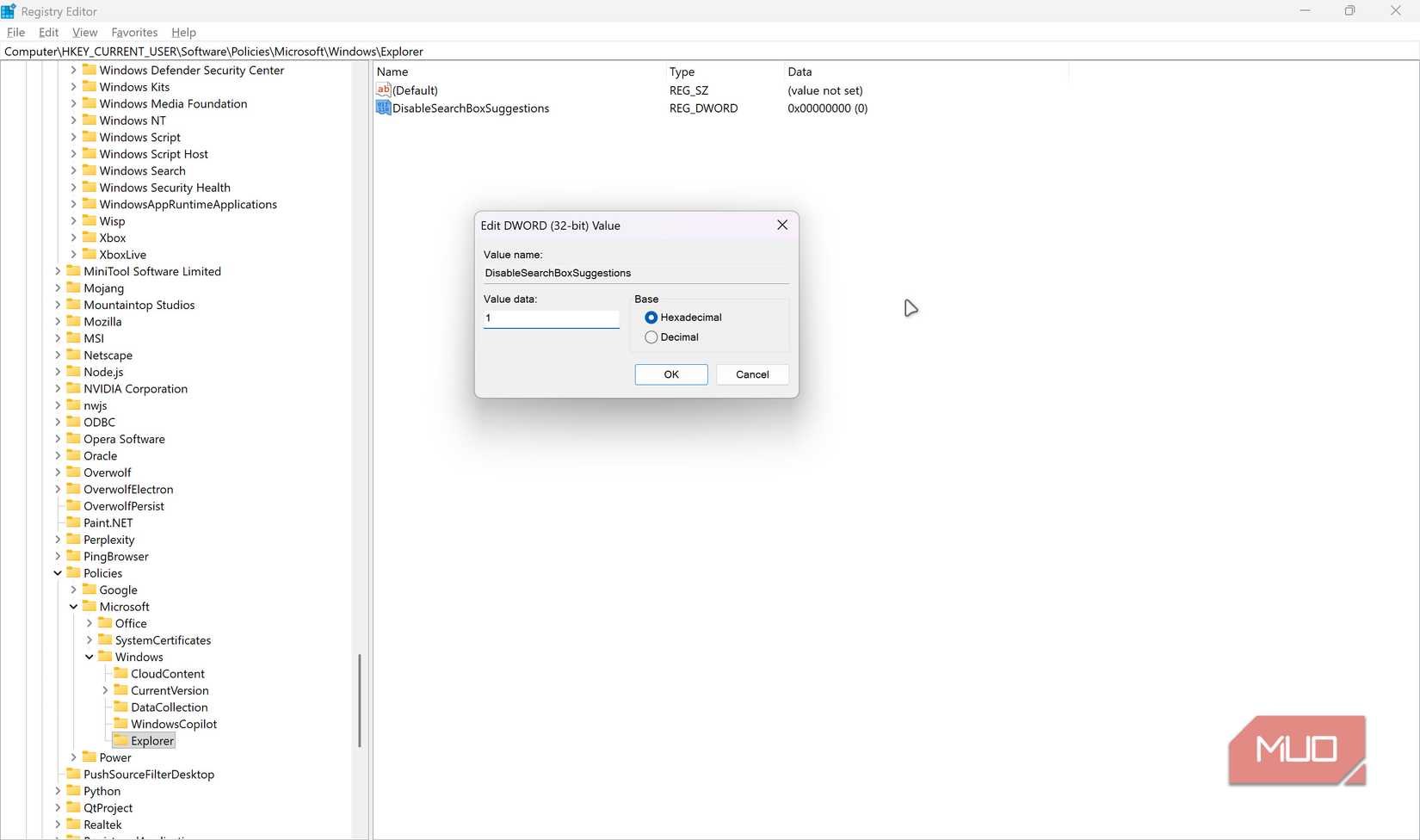
Task: Open the View menu
Action: (x=84, y=32)
